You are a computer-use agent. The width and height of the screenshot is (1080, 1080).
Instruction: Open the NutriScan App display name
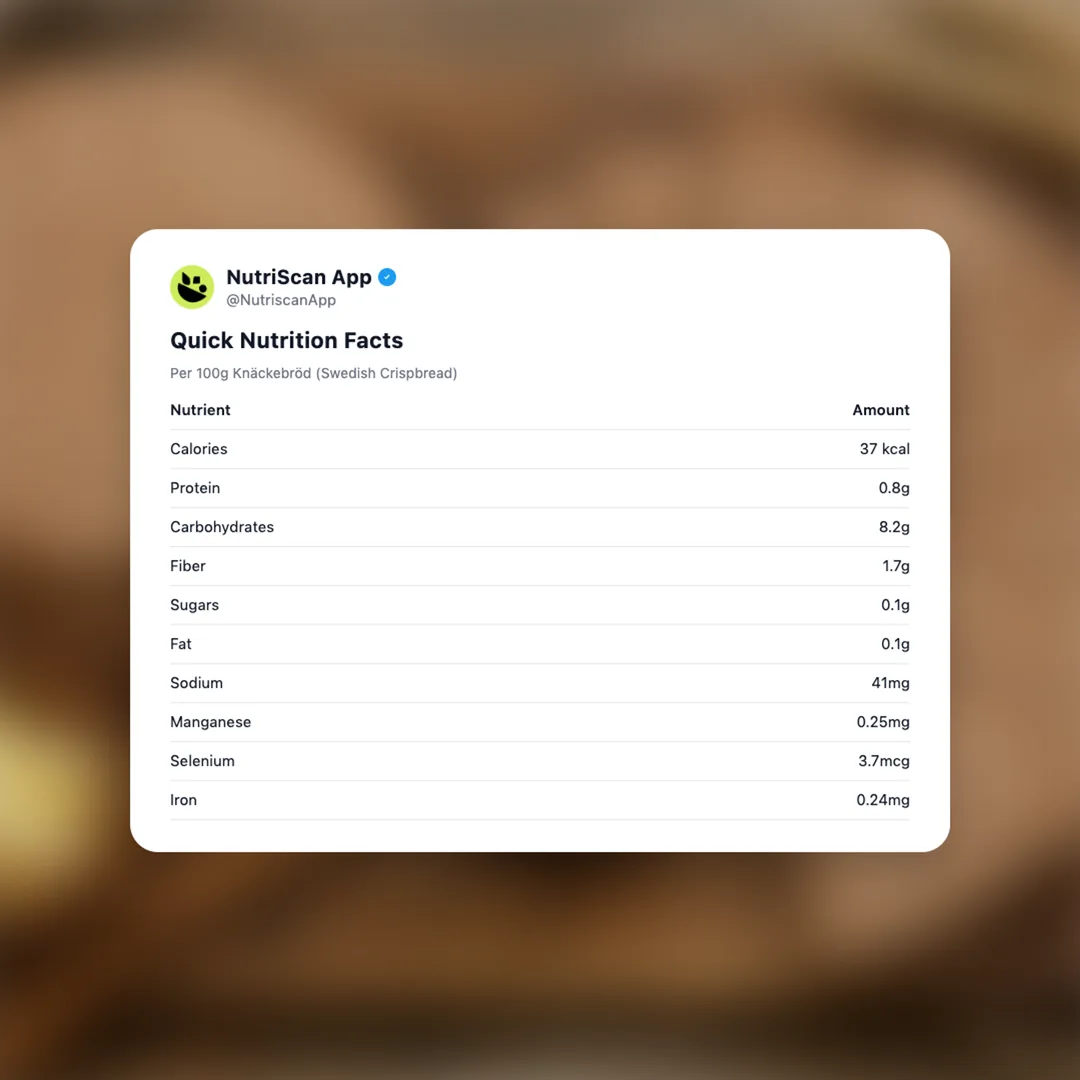coord(298,277)
